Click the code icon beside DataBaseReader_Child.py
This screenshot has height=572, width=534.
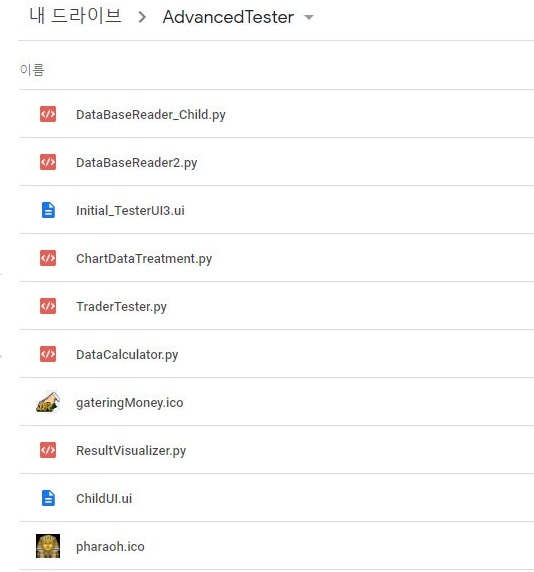pos(48,114)
